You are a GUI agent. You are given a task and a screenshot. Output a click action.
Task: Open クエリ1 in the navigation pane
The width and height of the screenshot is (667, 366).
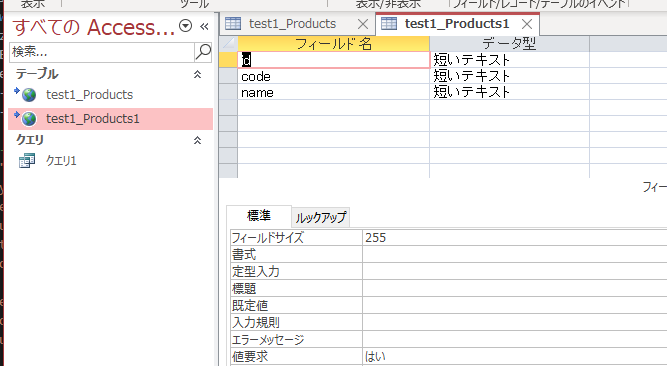pos(61,161)
